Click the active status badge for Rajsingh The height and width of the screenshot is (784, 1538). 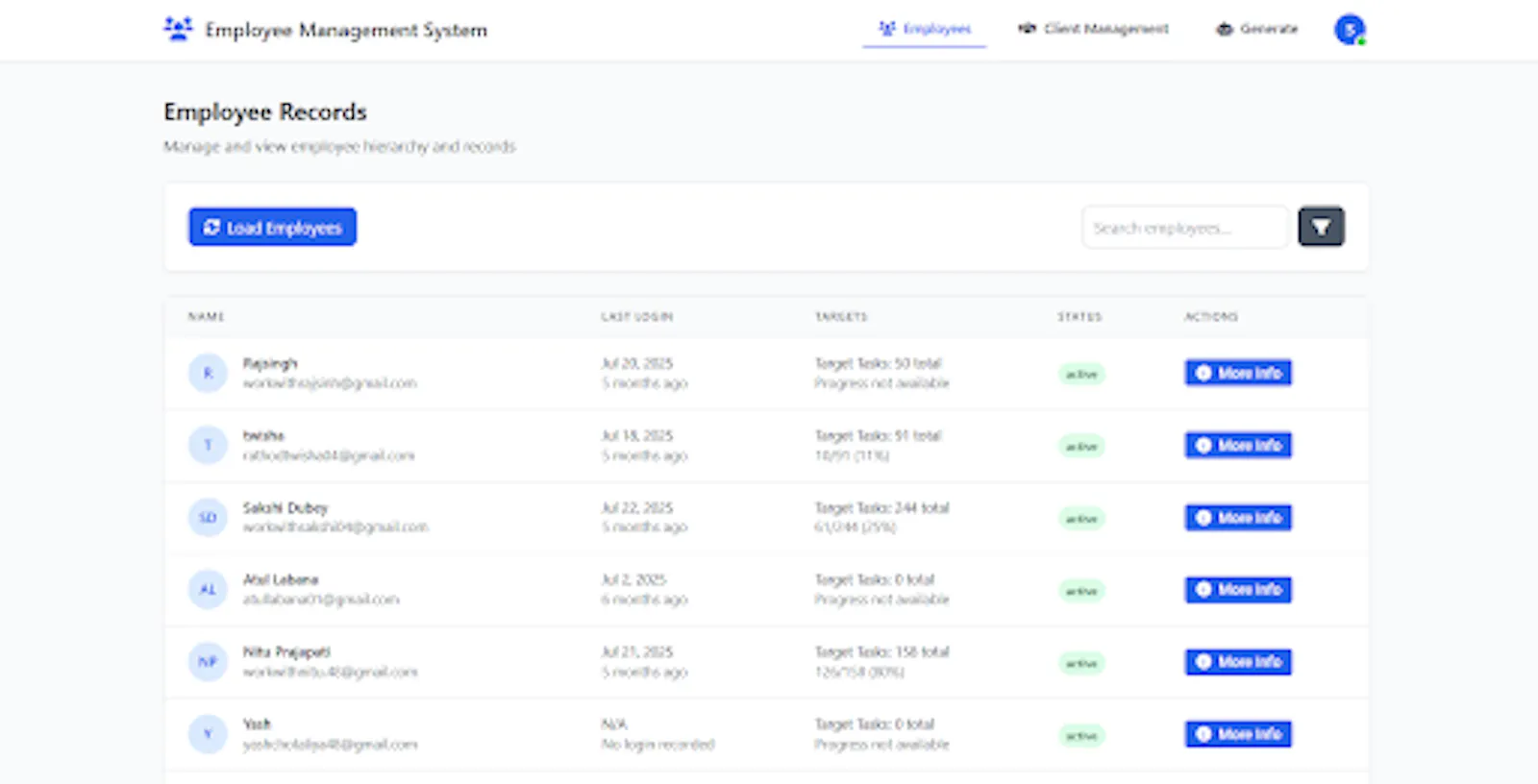coord(1081,374)
